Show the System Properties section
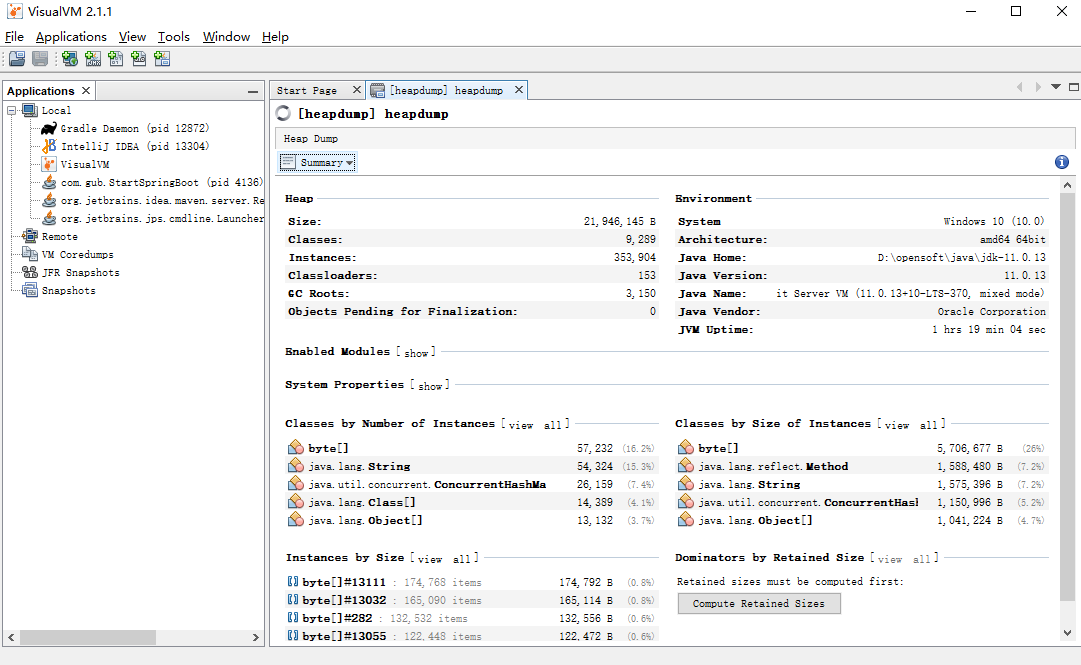Image resolution: width=1081 pixels, height=665 pixels. (430, 385)
